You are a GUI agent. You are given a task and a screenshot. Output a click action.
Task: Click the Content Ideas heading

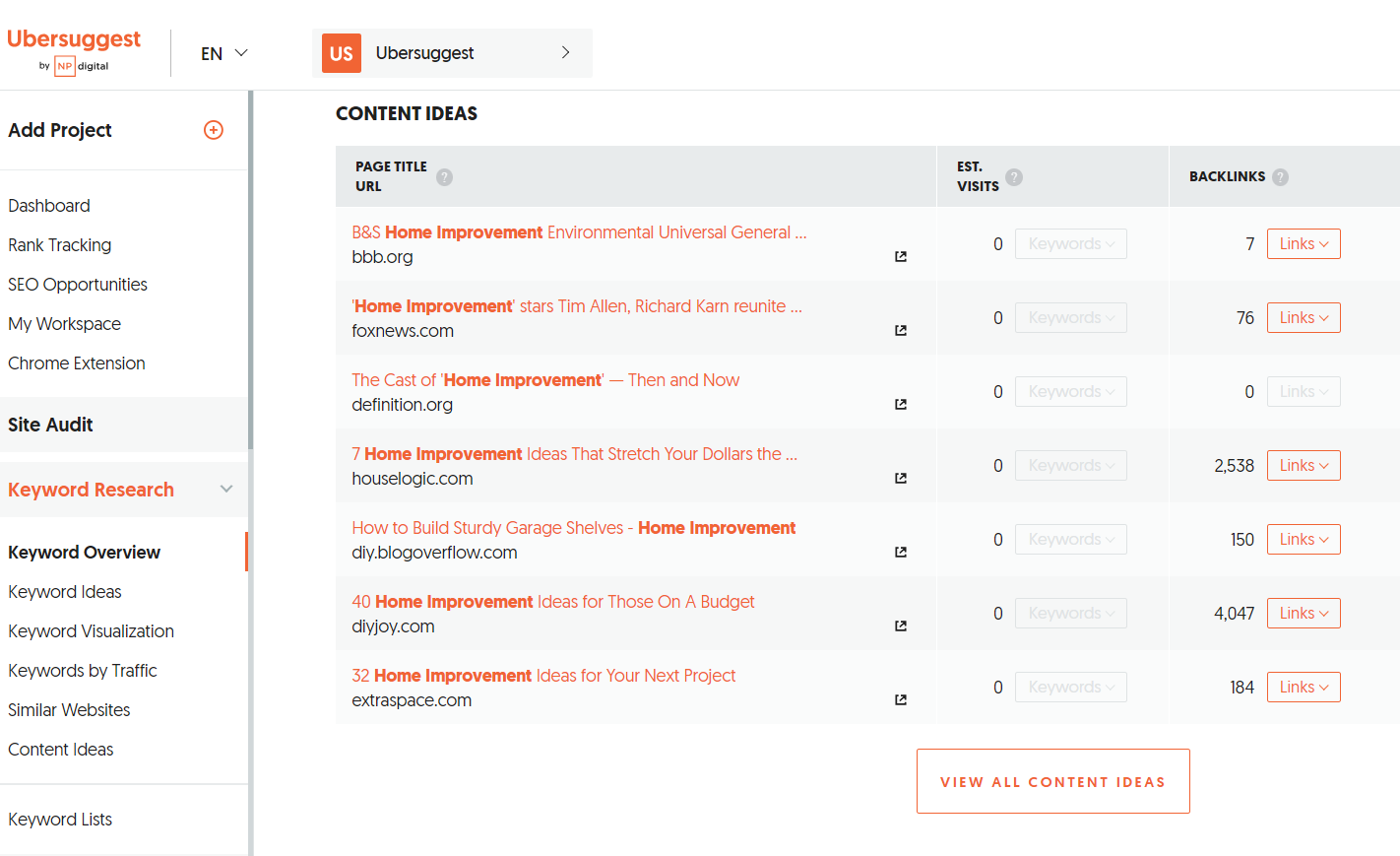pos(407,113)
